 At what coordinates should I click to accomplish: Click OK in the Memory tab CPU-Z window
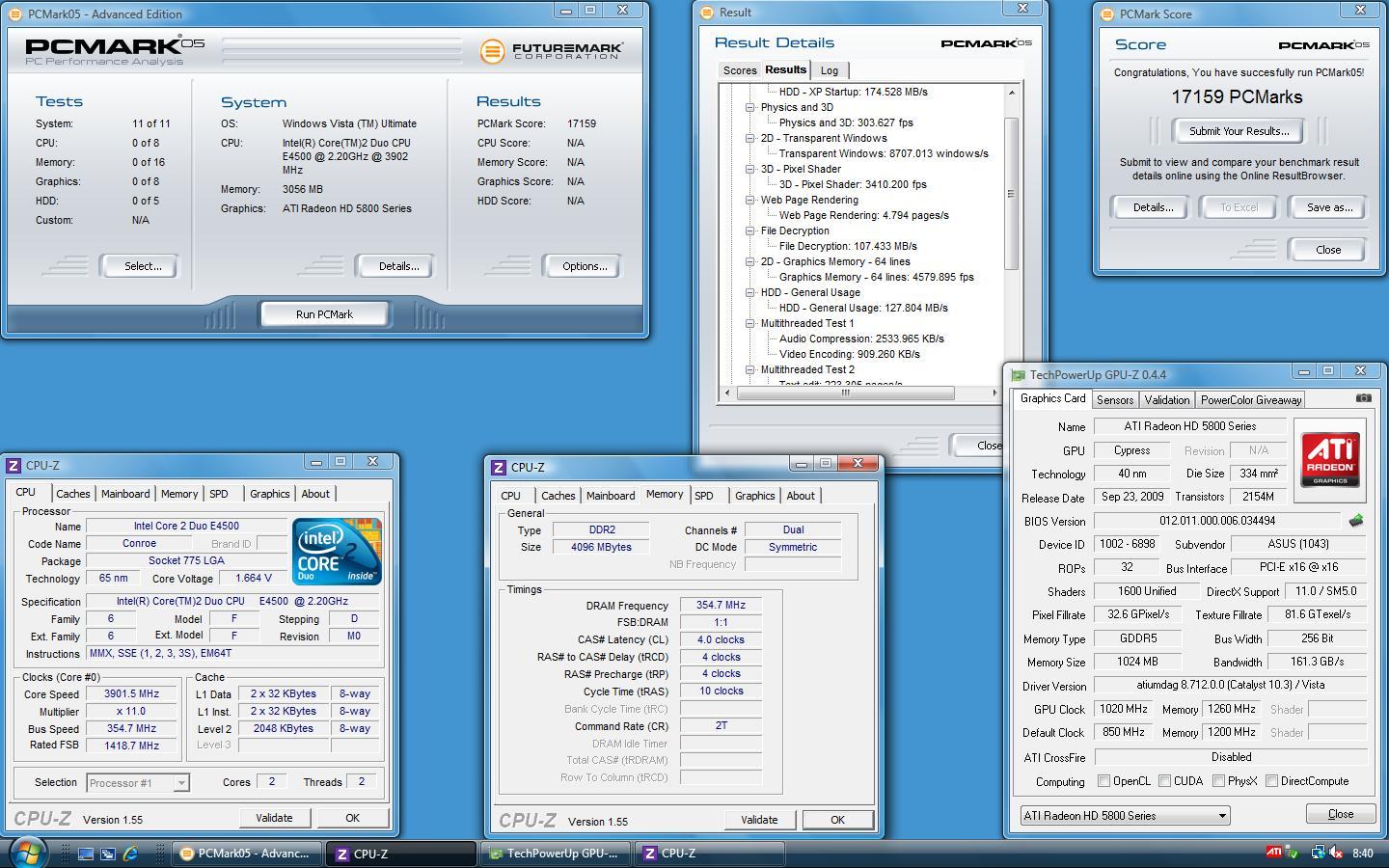pos(837,820)
